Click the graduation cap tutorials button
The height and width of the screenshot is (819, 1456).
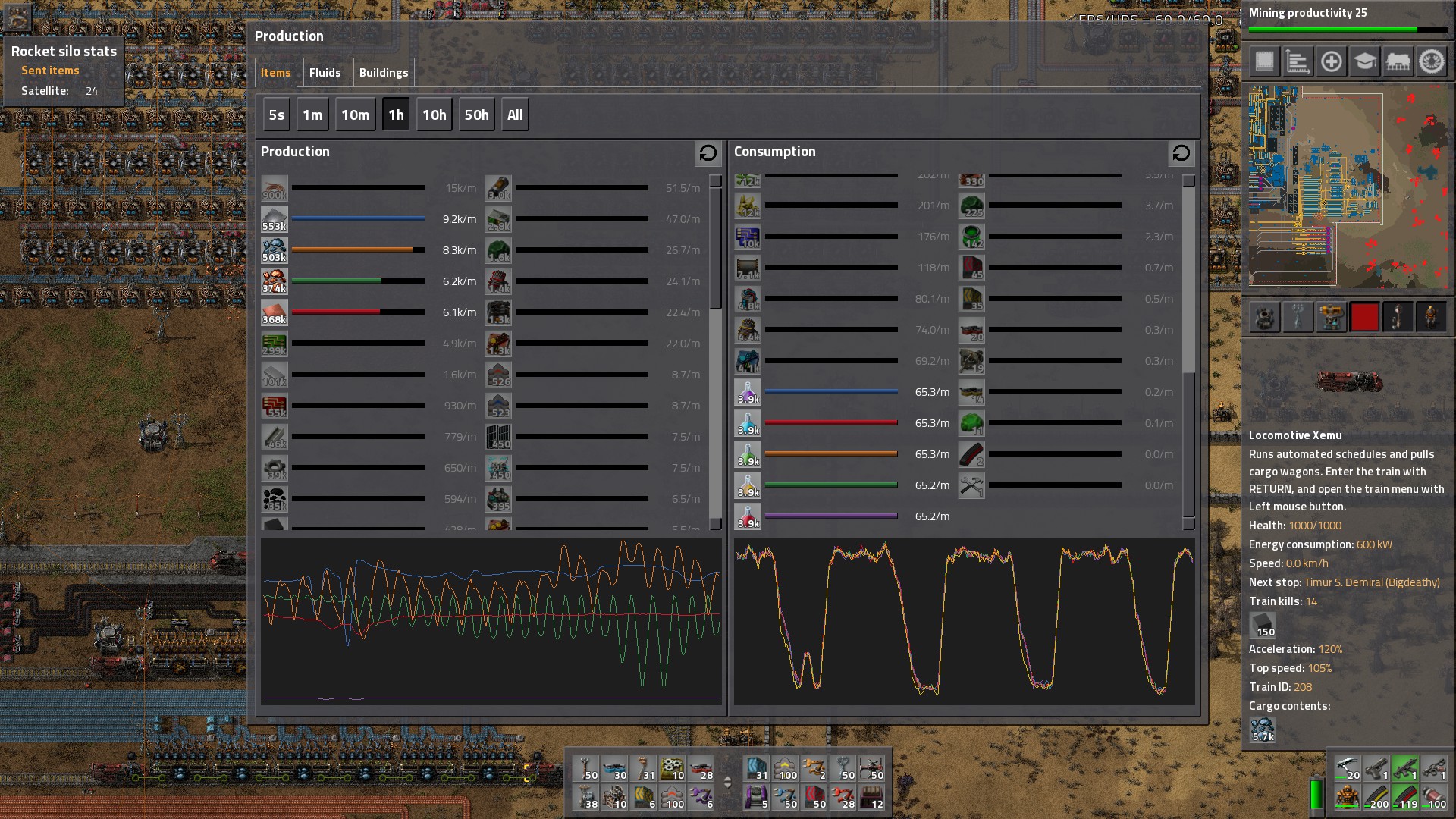click(1364, 61)
